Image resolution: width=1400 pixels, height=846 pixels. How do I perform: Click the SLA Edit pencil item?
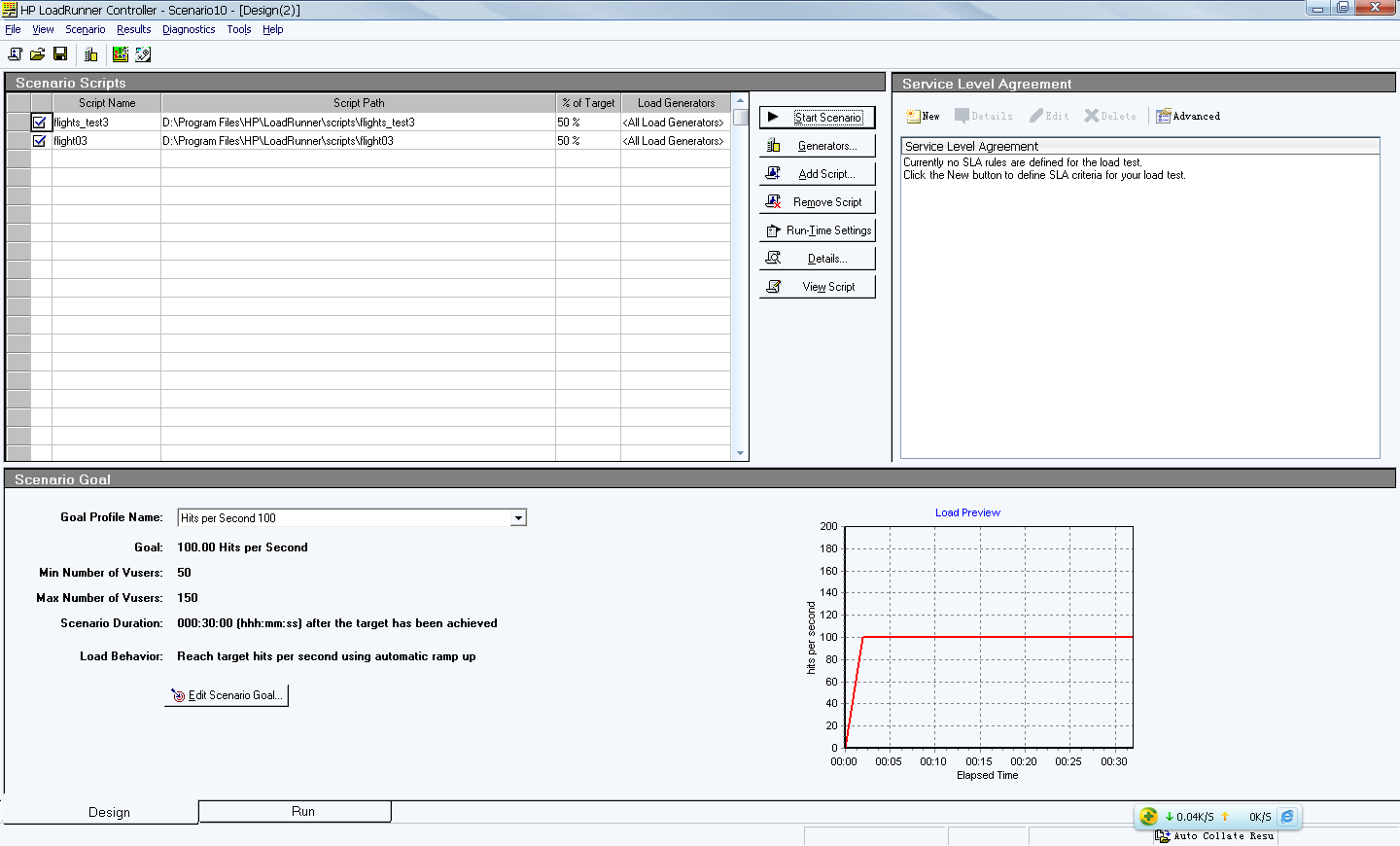pyautogui.click(x=1049, y=116)
